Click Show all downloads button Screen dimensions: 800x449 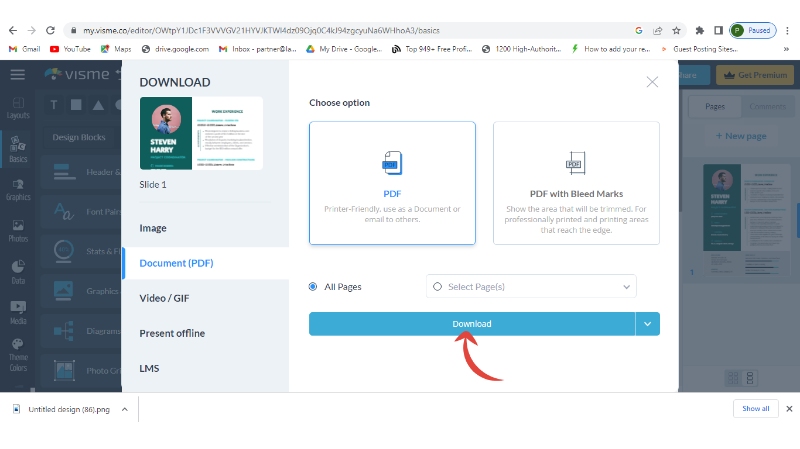coord(755,409)
